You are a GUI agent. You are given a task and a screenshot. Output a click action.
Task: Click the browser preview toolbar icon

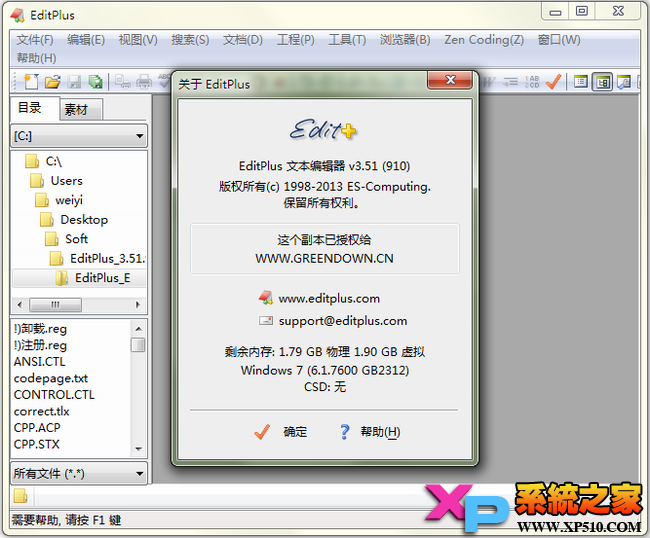pyautogui.click(x=624, y=82)
